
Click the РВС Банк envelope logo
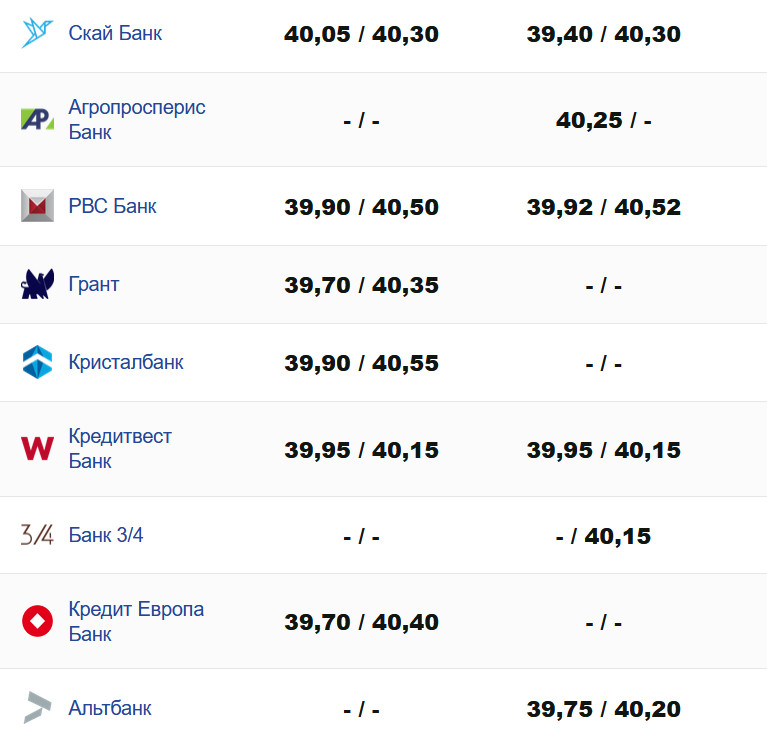pos(37,206)
